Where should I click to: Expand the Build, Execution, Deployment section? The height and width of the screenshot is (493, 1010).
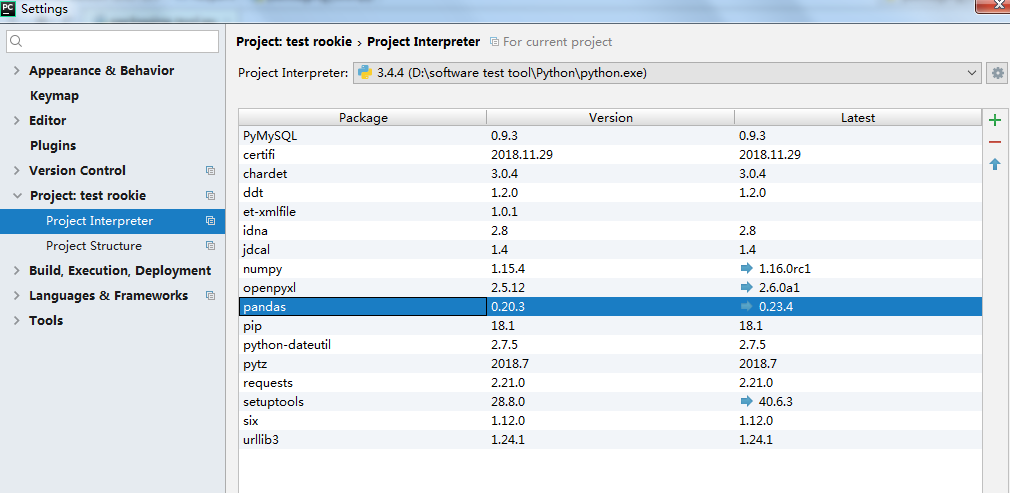pos(17,271)
